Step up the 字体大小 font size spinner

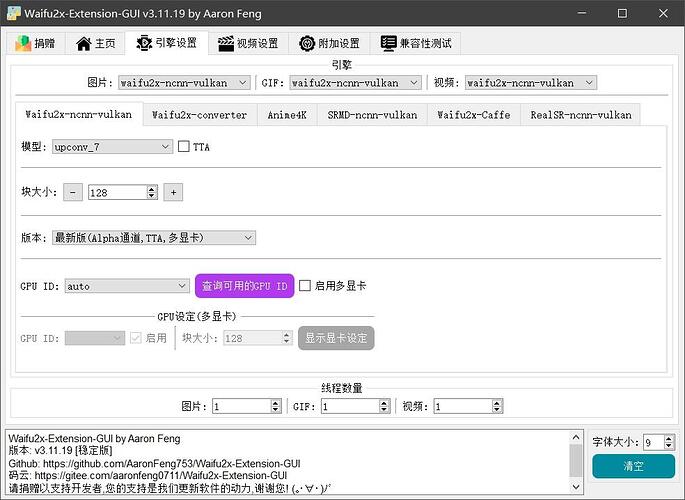point(669,439)
